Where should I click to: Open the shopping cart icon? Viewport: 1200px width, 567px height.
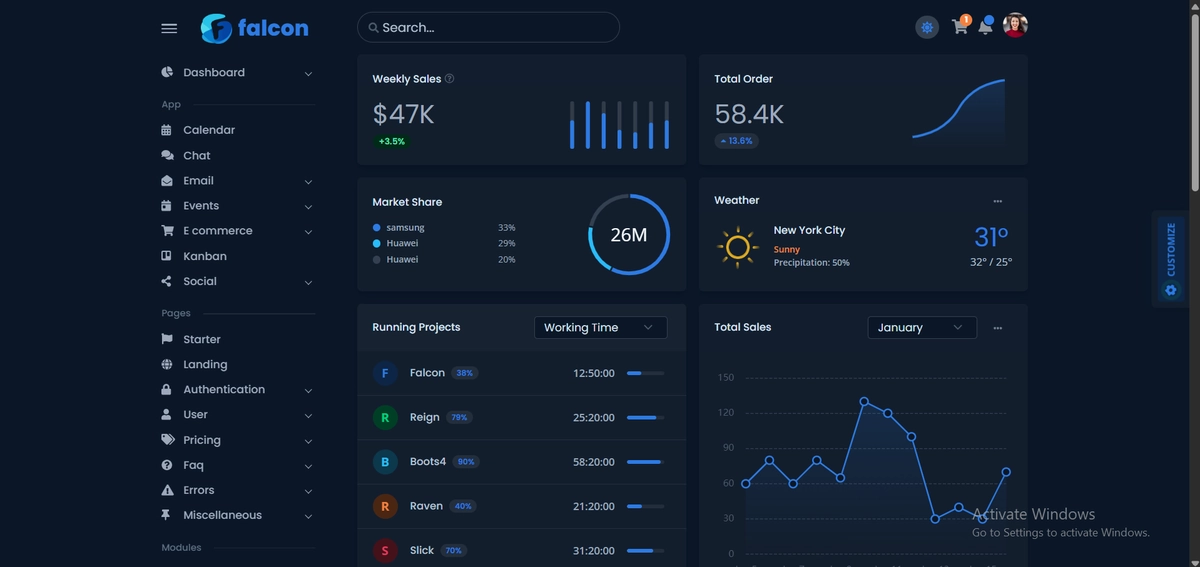[x=960, y=27]
